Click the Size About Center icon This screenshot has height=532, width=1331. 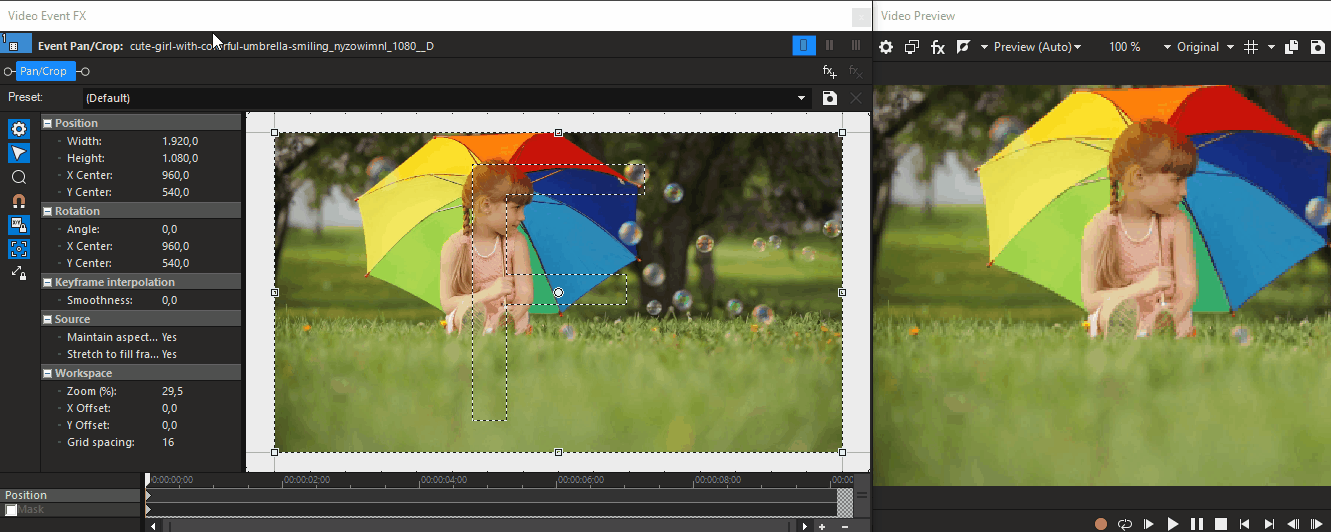[x=19, y=249]
